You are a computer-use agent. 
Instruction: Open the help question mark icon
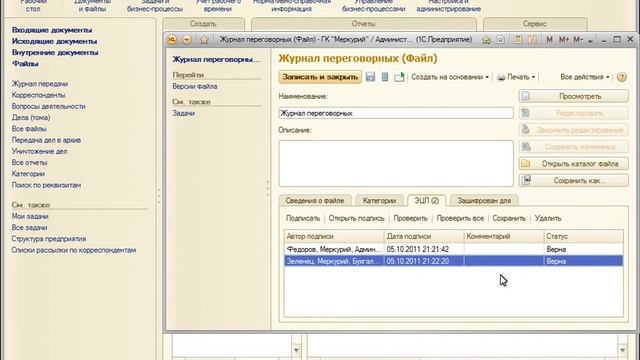coord(622,77)
